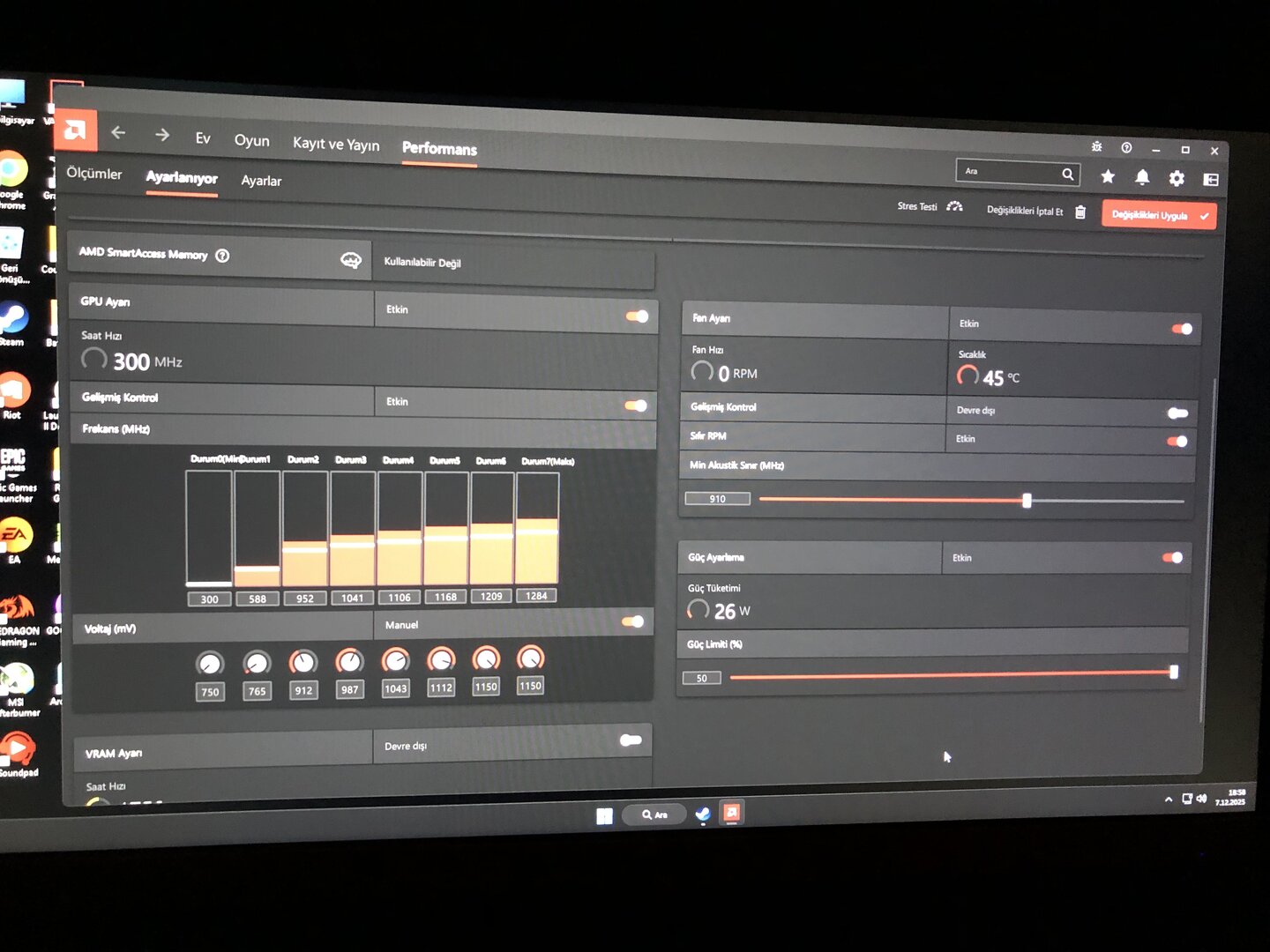Open Soundpad desktop icon
The width and height of the screenshot is (1270, 952).
click(18, 755)
